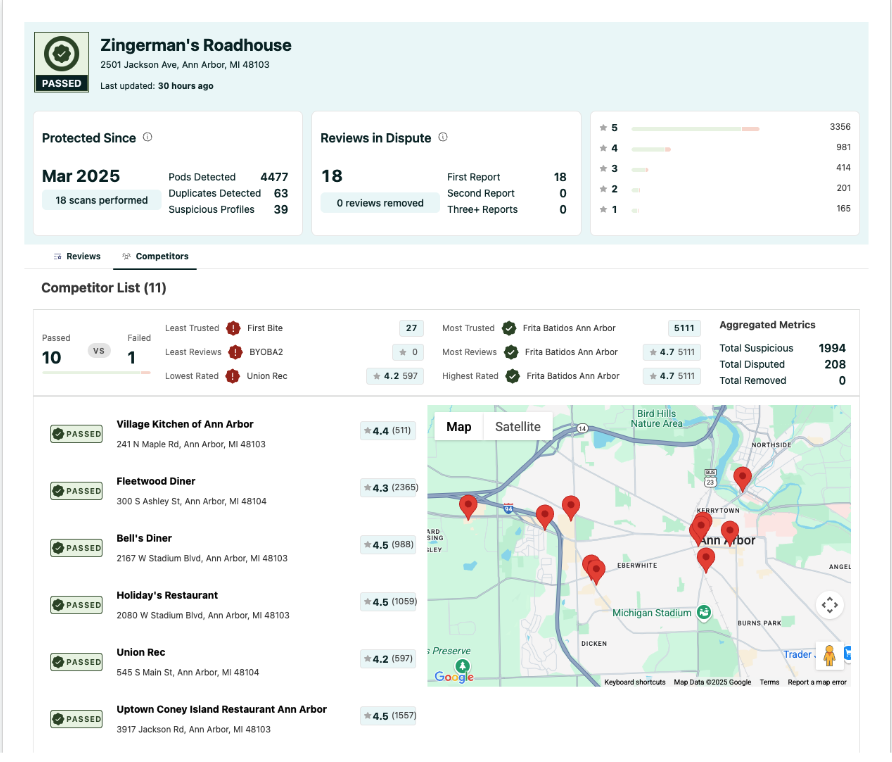Screen dimensions: 892x762
Task: Click the Pods Detected value 4477
Action: point(274,177)
